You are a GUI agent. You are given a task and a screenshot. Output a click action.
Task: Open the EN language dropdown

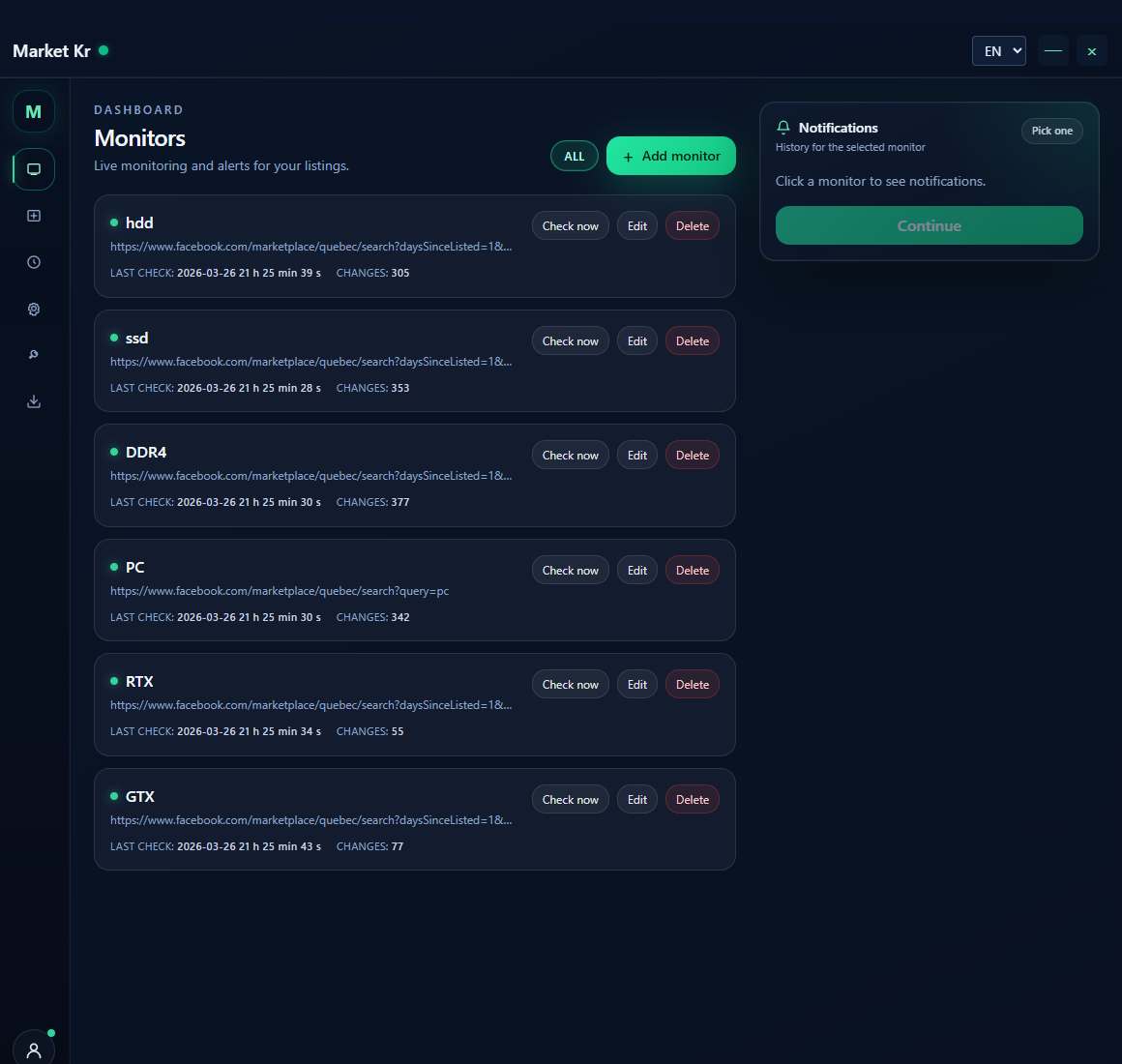click(998, 50)
